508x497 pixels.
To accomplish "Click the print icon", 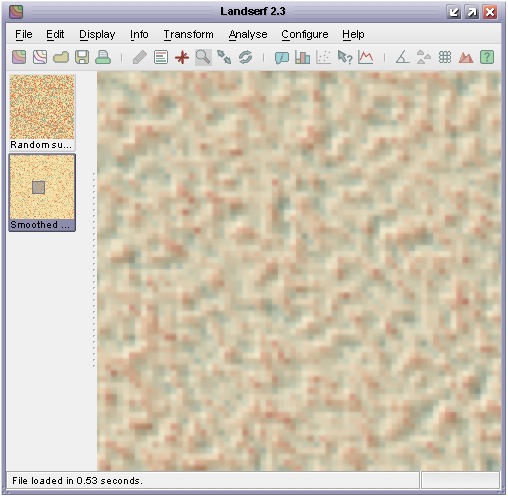I will tap(103, 57).
